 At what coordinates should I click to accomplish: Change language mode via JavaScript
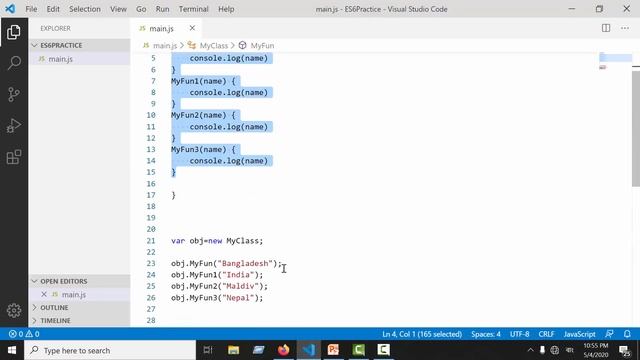coord(579,334)
